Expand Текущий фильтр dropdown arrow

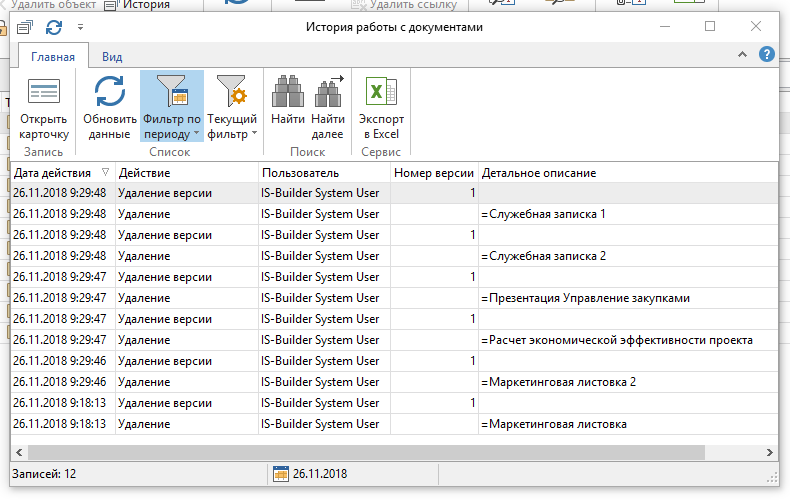(x=254, y=134)
